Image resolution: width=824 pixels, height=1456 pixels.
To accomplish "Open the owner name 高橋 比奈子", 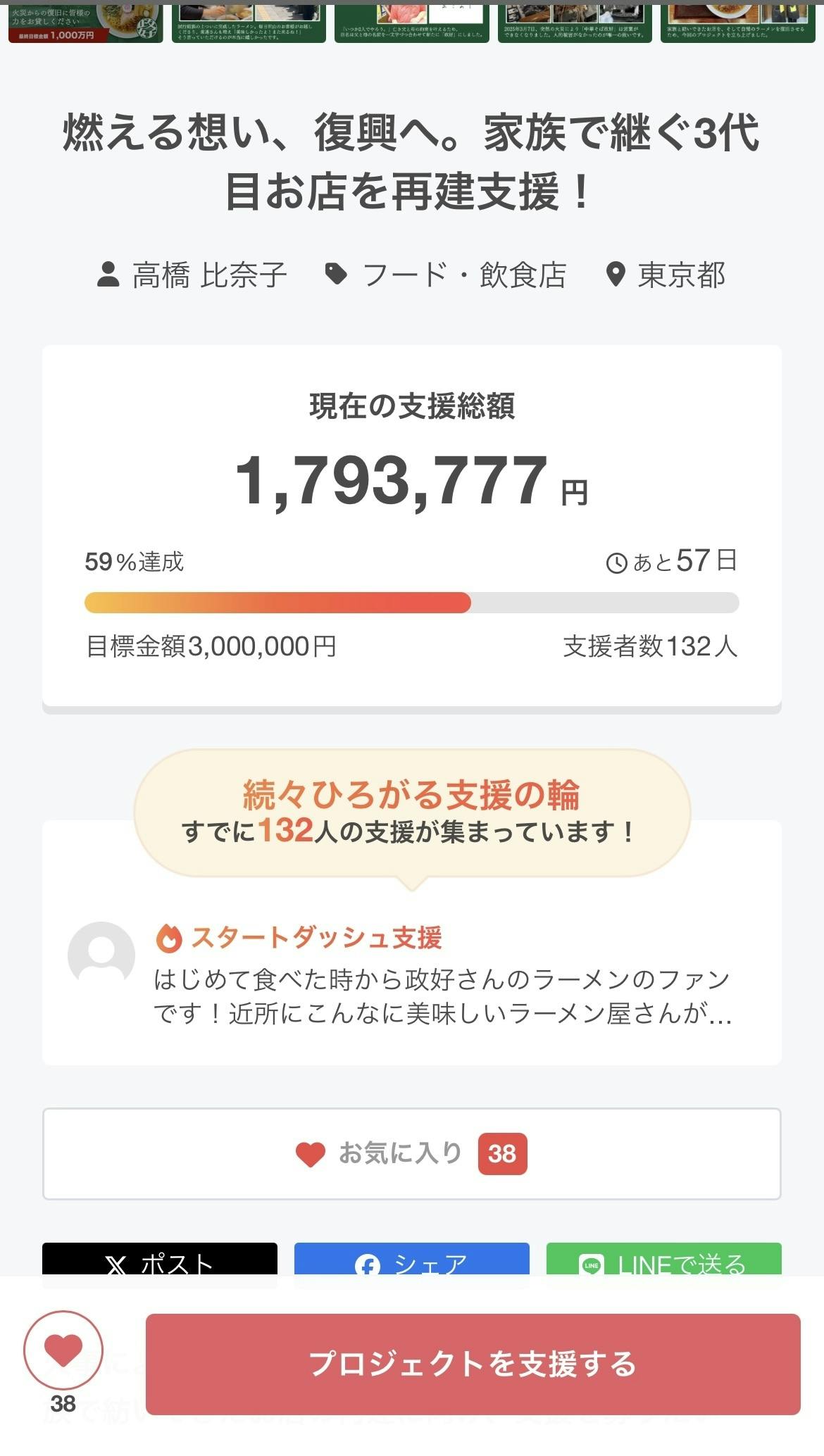I will click(209, 275).
